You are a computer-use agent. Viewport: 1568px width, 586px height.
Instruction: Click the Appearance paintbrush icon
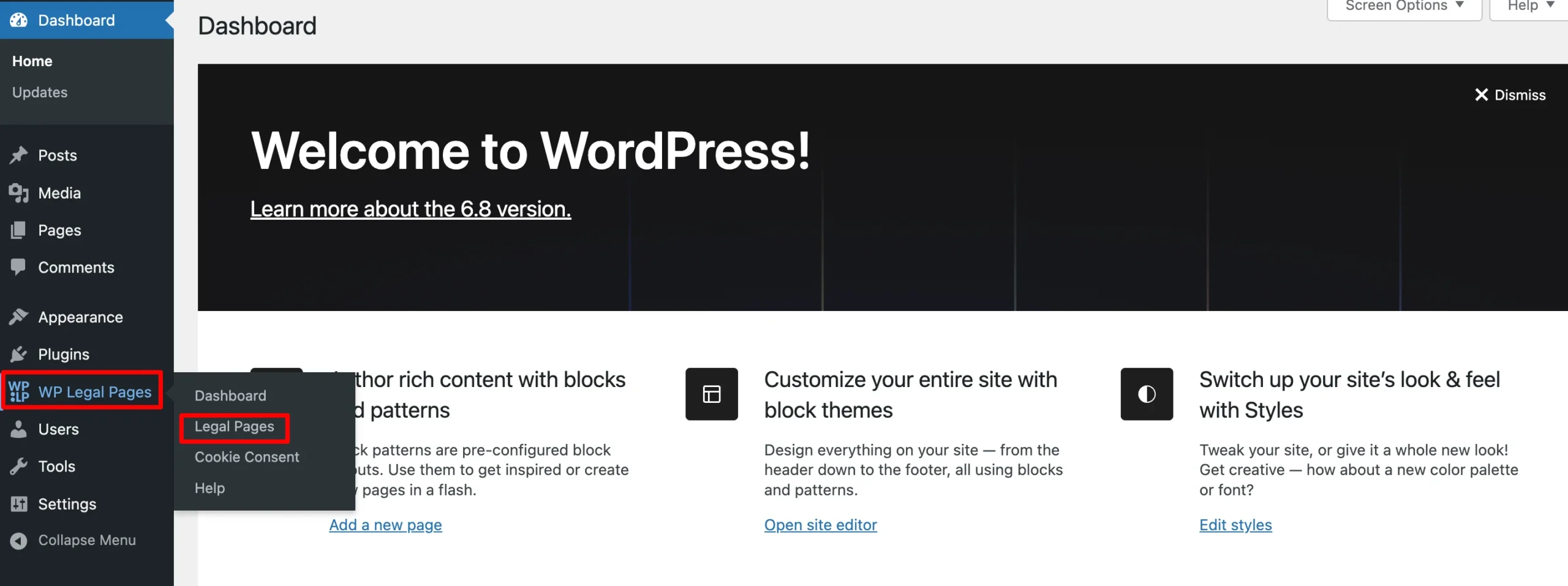[19, 317]
